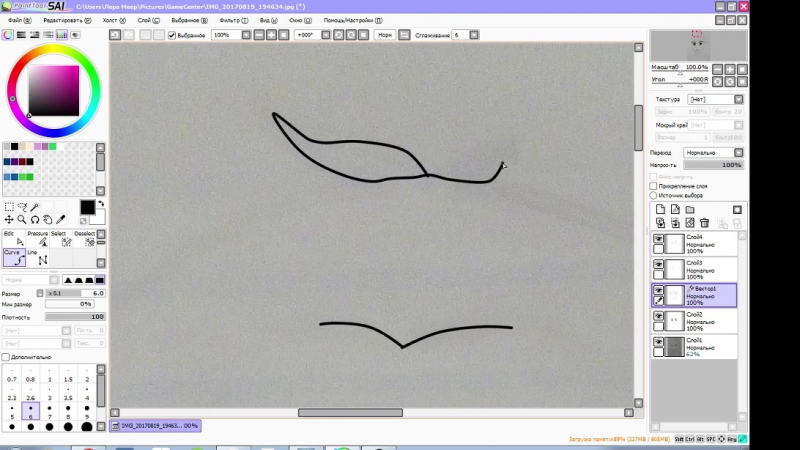Select brush size 2.6 in size list

point(31,397)
